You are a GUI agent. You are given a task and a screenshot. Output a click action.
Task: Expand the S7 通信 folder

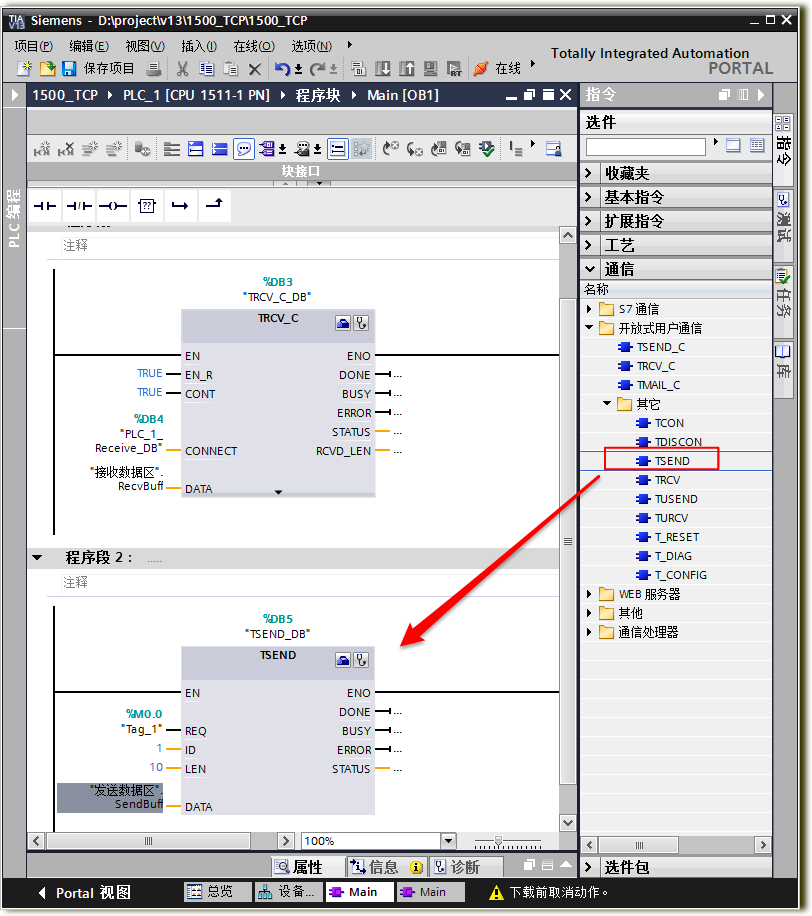589,308
